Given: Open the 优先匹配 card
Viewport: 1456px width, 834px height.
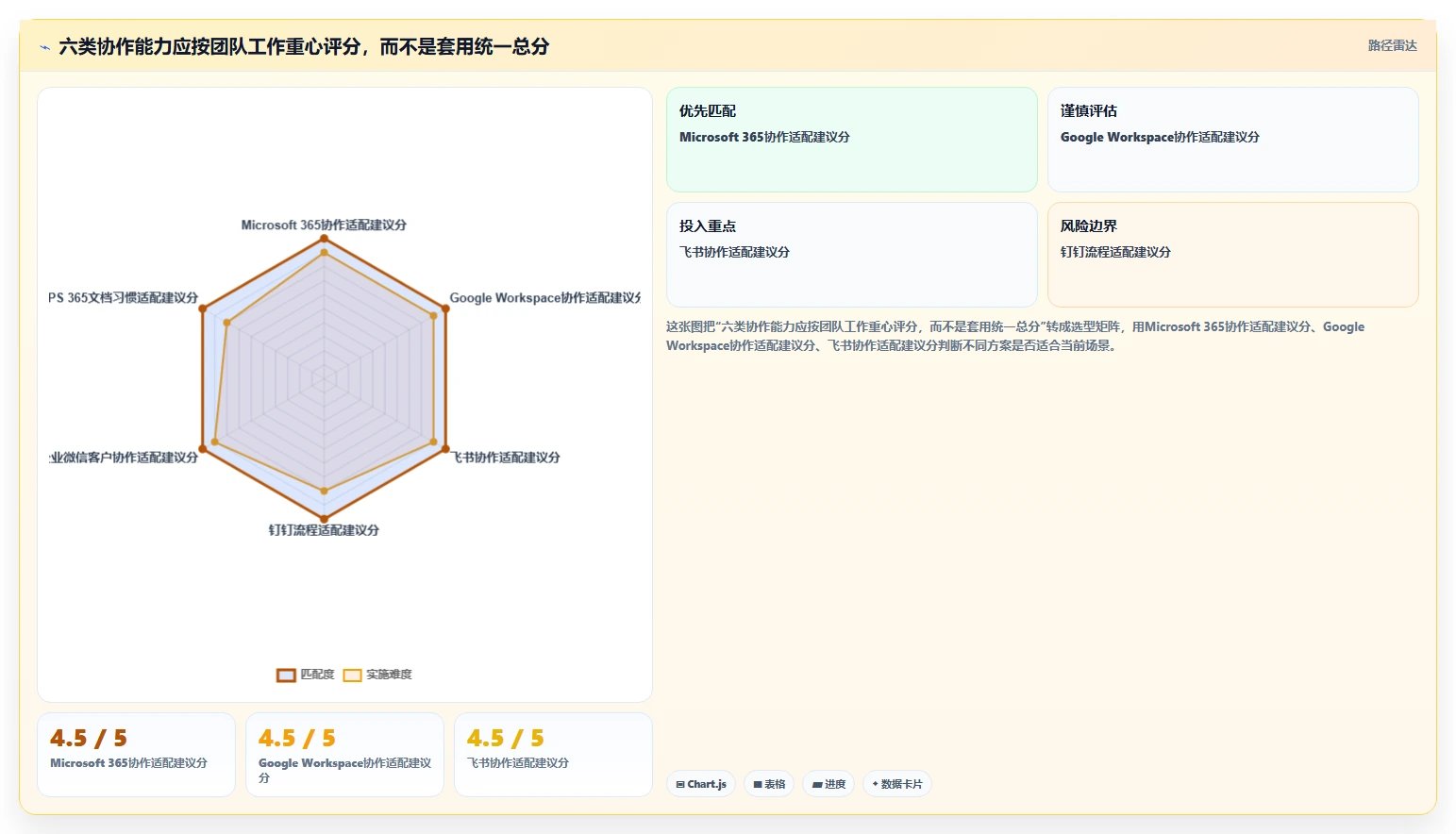Looking at the screenshot, I should pyautogui.click(x=851, y=140).
